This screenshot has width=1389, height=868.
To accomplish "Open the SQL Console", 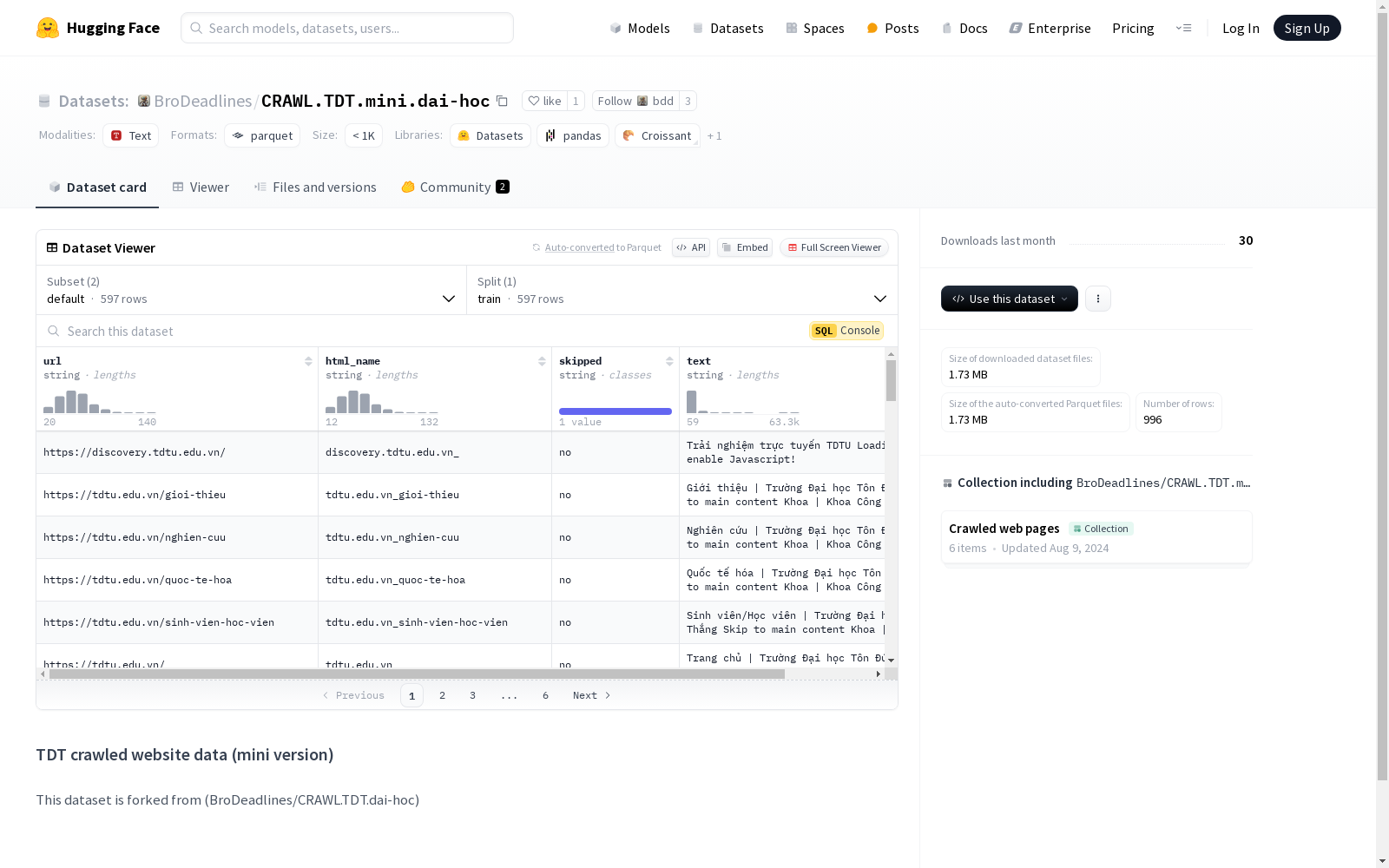I will (x=846, y=331).
